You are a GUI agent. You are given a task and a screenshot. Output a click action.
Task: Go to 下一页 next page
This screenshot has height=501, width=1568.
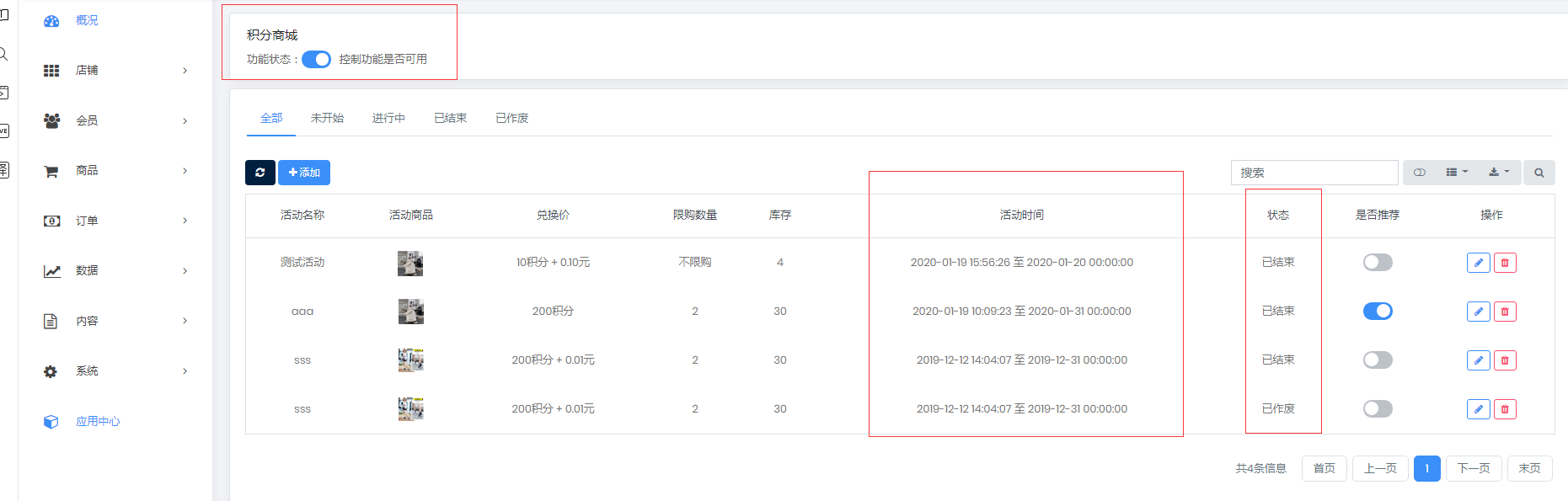point(1474,468)
